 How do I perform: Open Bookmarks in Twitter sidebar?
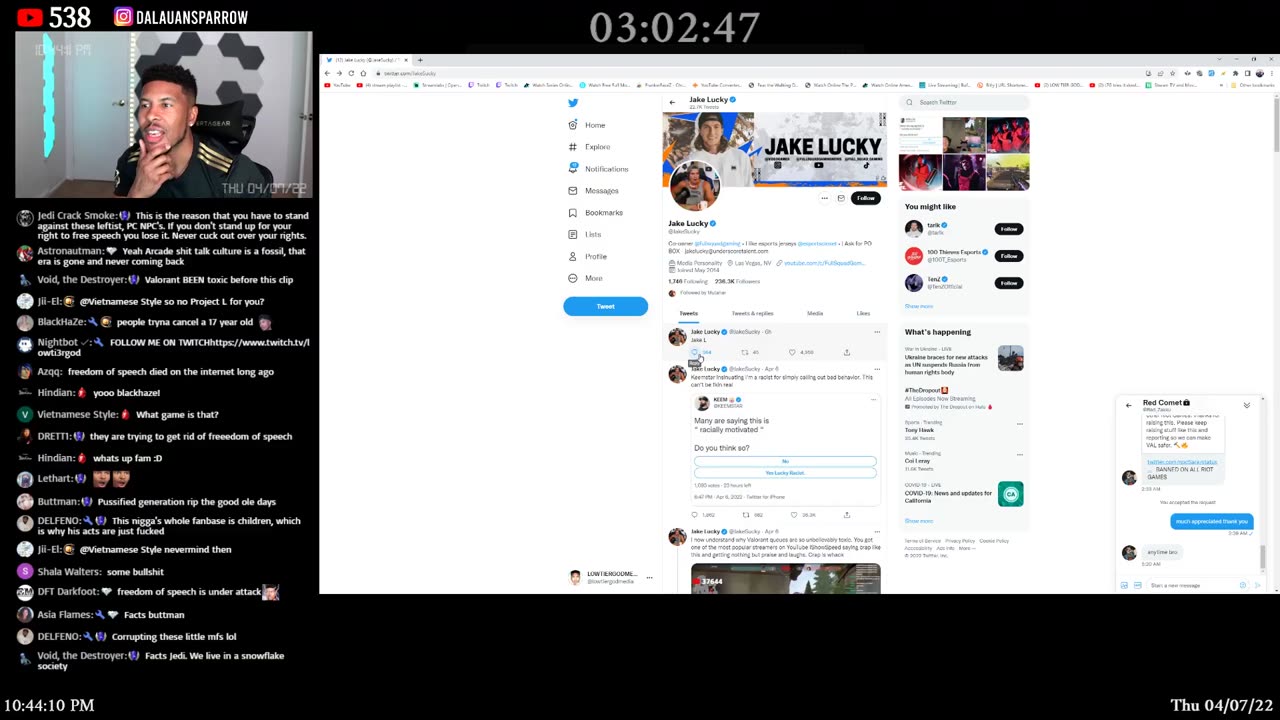pyautogui.click(x=595, y=213)
